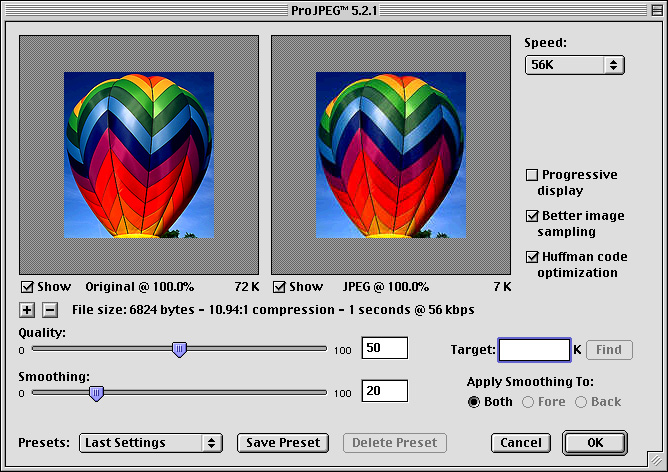This screenshot has width=668, height=472.
Task: Open the Presets Last Settings dropdown
Action: click(x=151, y=442)
